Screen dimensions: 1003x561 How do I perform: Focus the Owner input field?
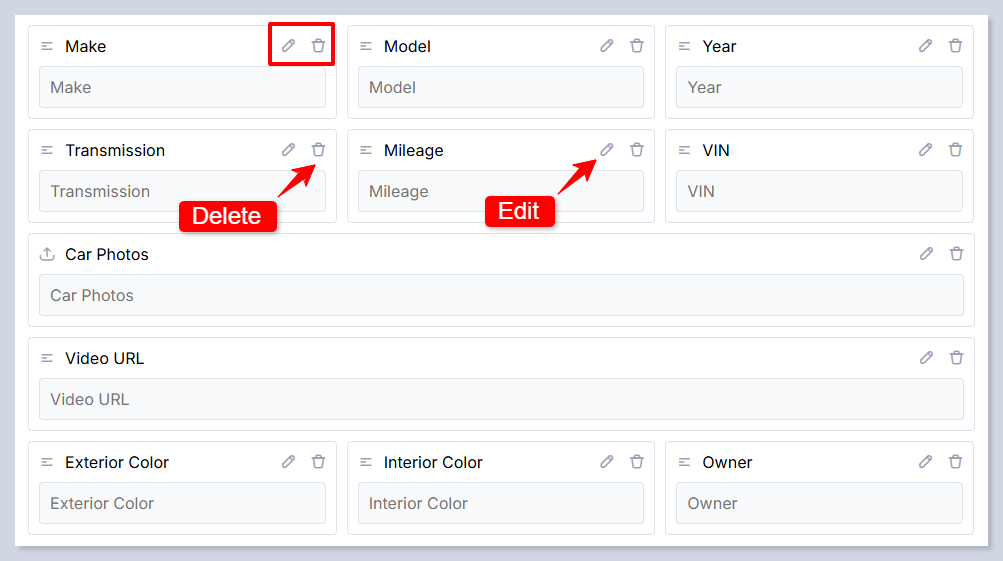[x=819, y=504]
